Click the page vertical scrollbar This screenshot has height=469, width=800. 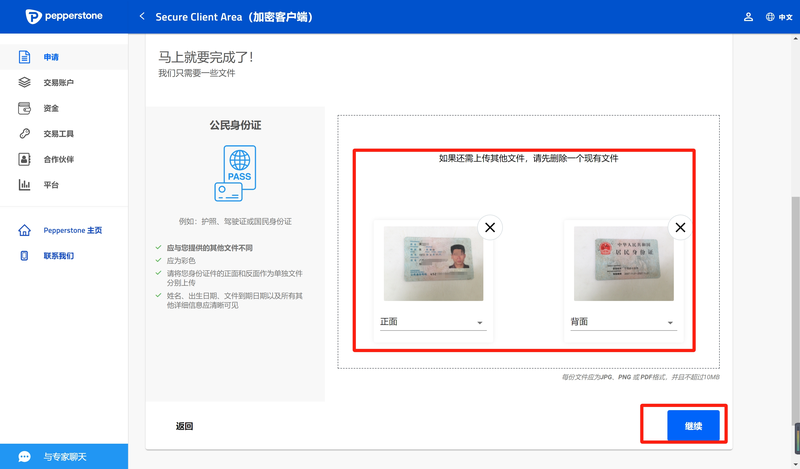pyautogui.click(x=796, y=309)
